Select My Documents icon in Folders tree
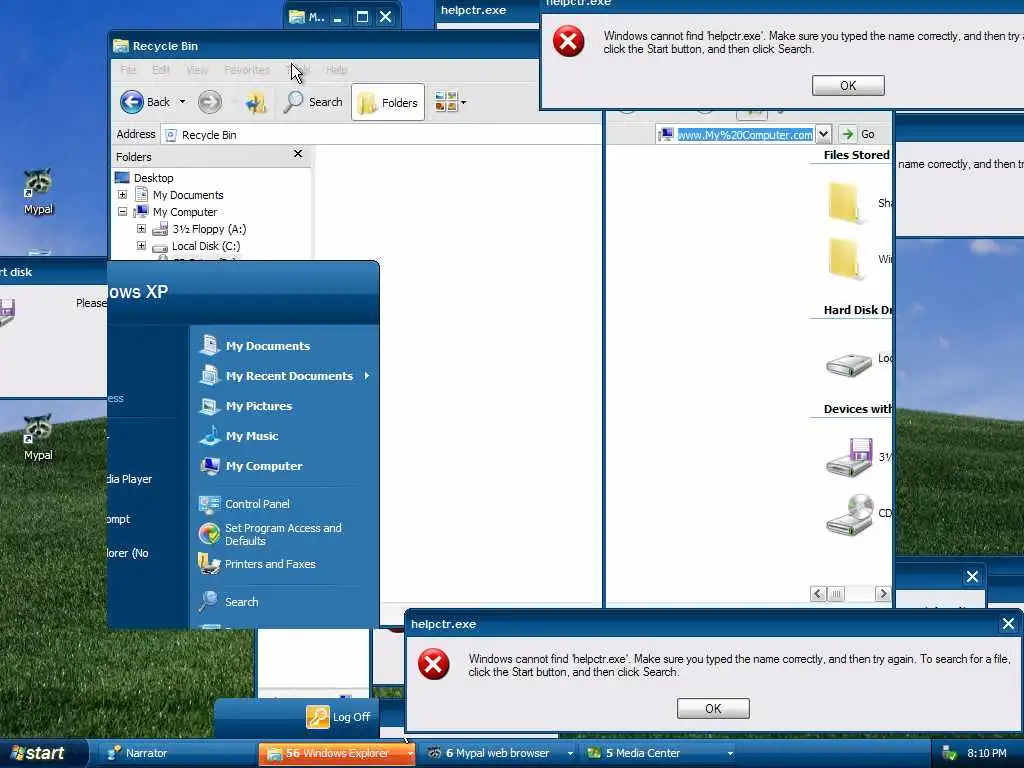This screenshot has height=768, width=1024. (x=141, y=195)
